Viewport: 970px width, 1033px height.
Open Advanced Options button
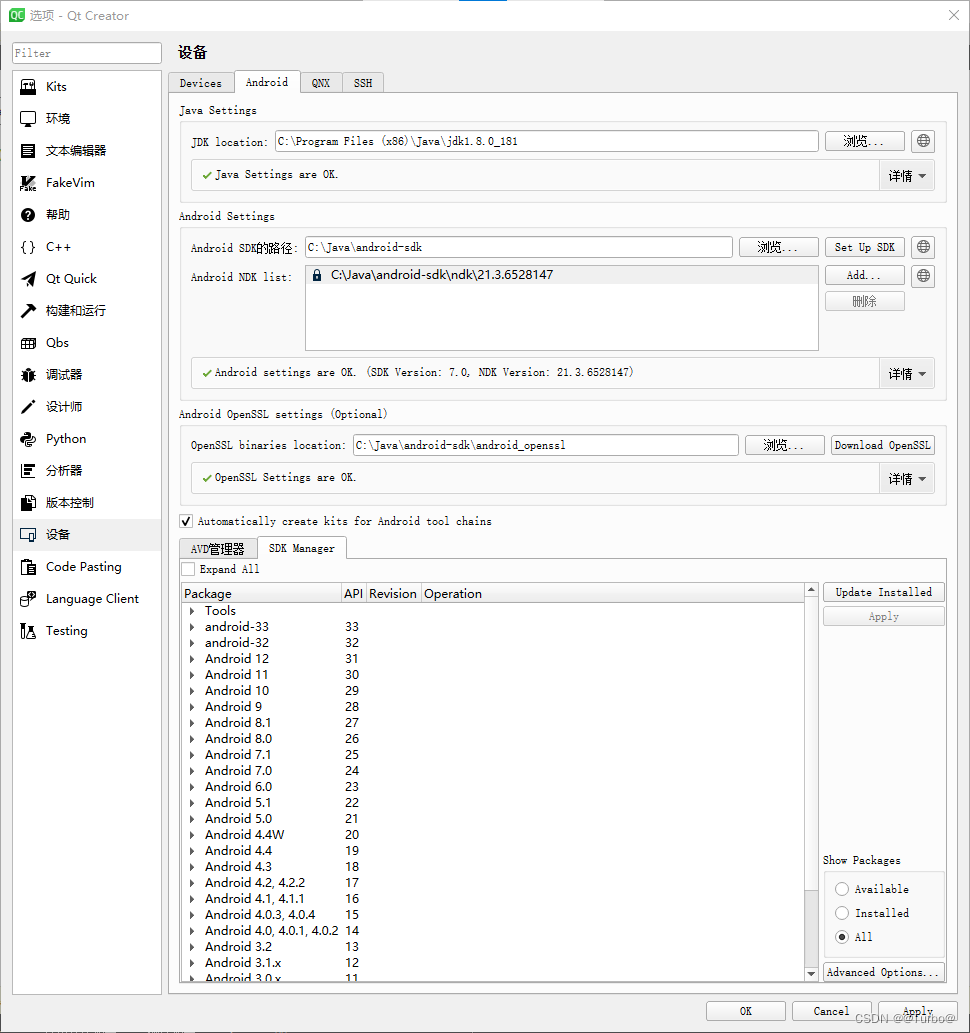coord(884,972)
